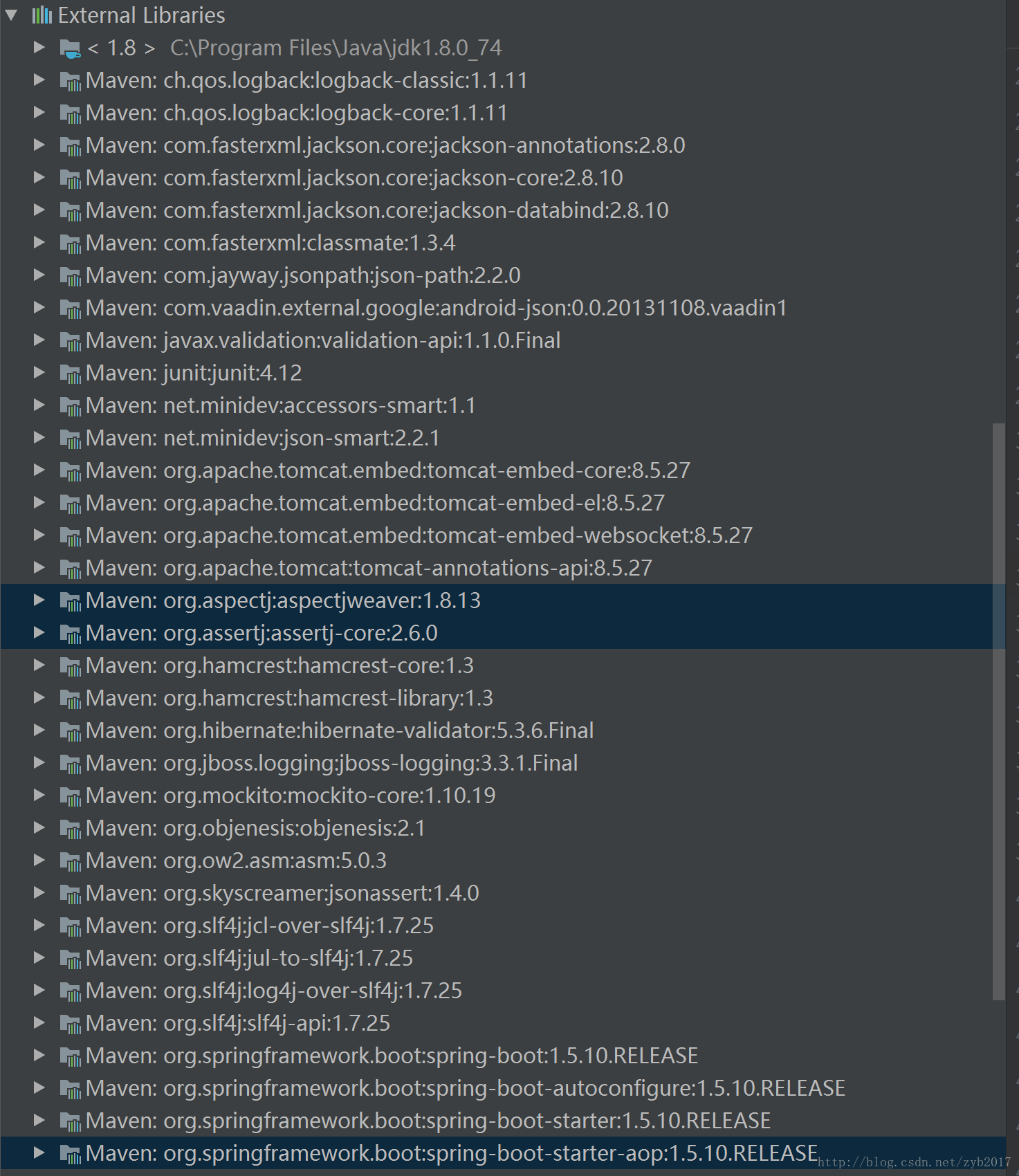Expand spring-boot:1.5.10.RELEASE library

coord(39,1055)
